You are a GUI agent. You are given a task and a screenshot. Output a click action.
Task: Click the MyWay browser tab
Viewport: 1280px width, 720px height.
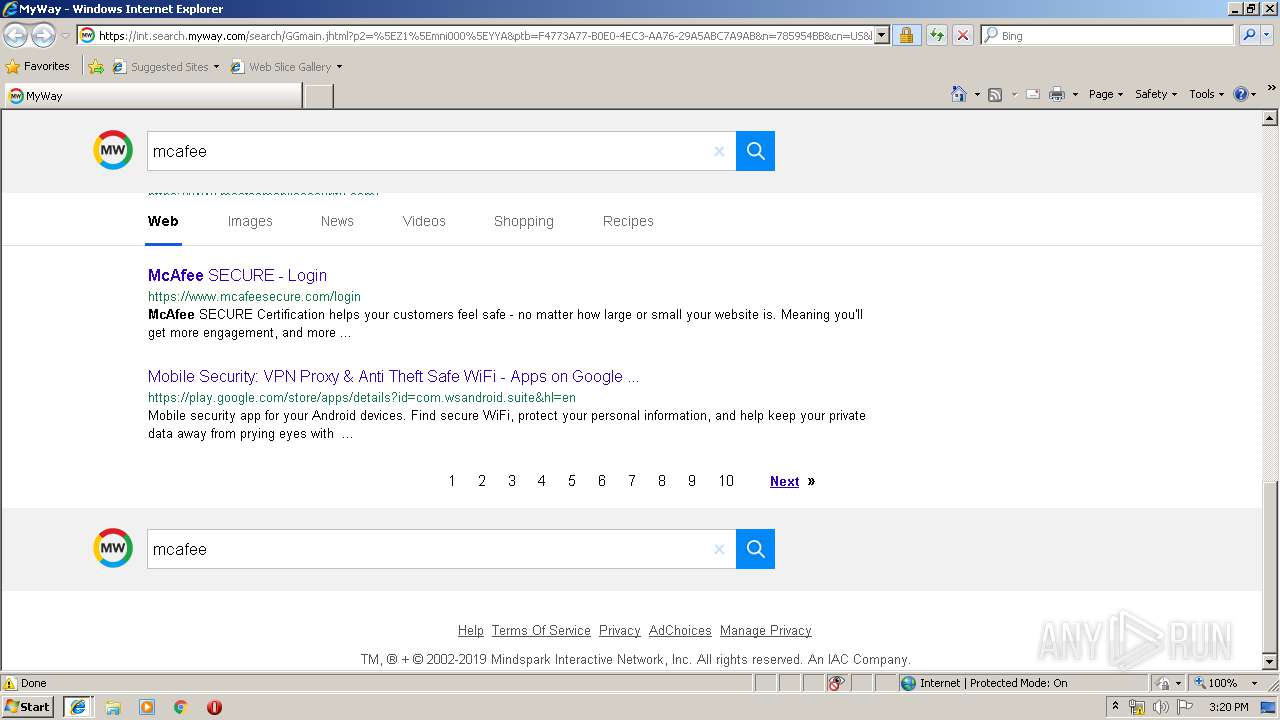click(x=152, y=96)
